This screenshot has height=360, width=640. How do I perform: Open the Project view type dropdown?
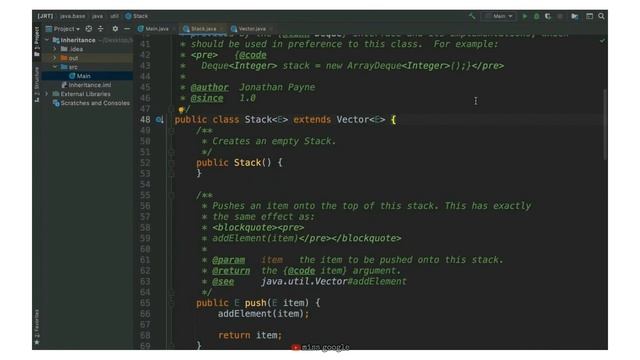[x=63, y=29]
